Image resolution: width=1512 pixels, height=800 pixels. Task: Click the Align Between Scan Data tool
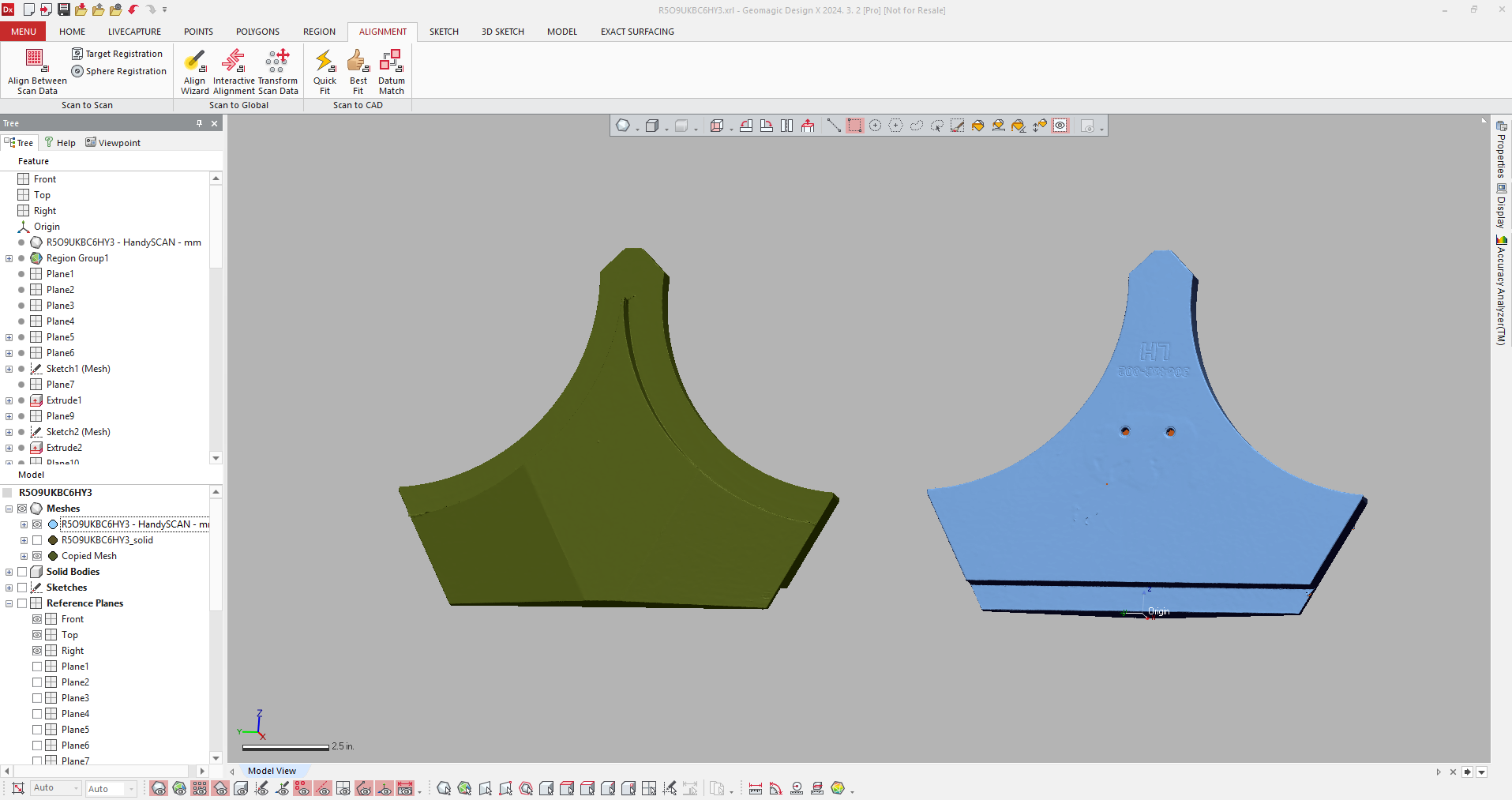pyautogui.click(x=37, y=71)
